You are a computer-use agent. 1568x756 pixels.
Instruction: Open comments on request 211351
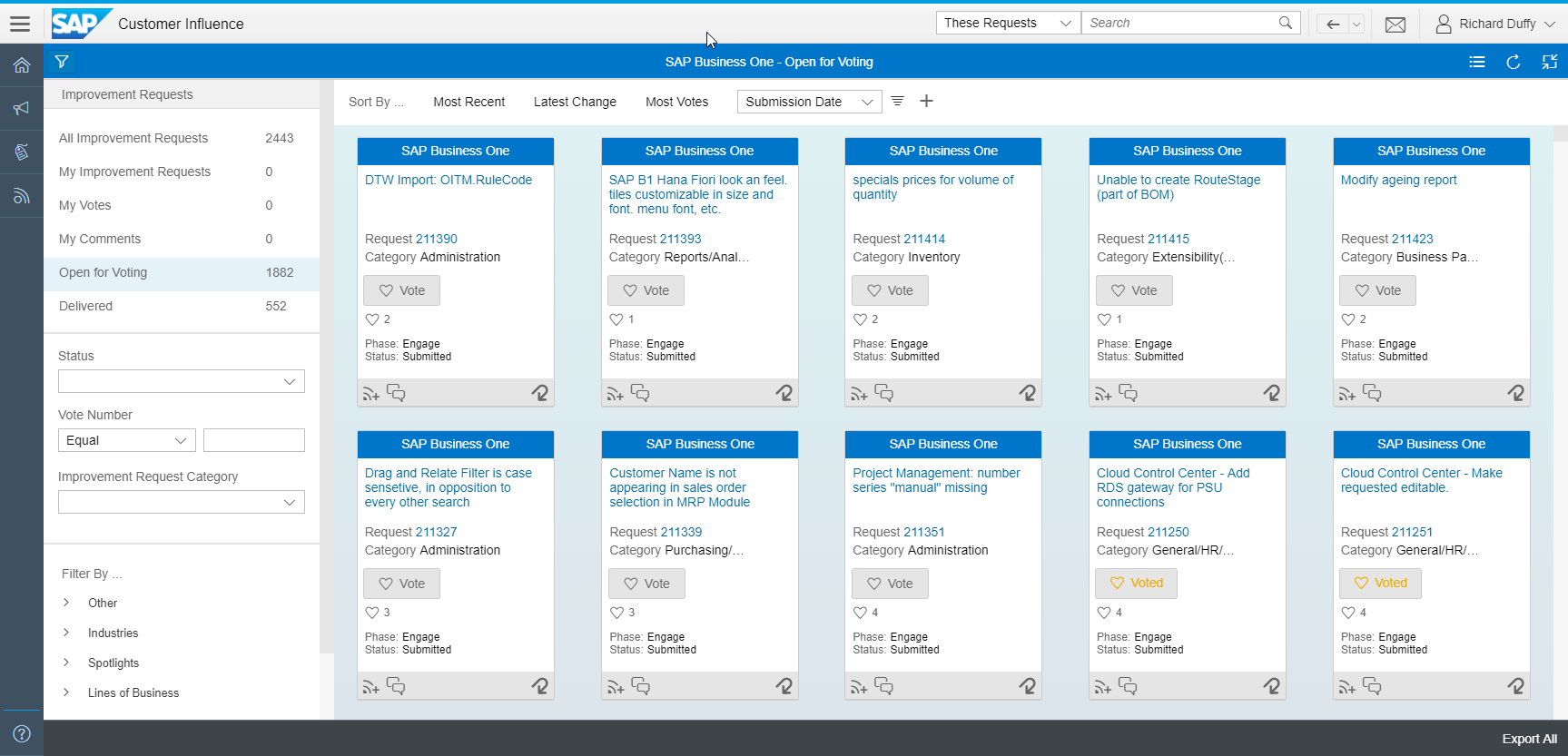tap(883, 686)
